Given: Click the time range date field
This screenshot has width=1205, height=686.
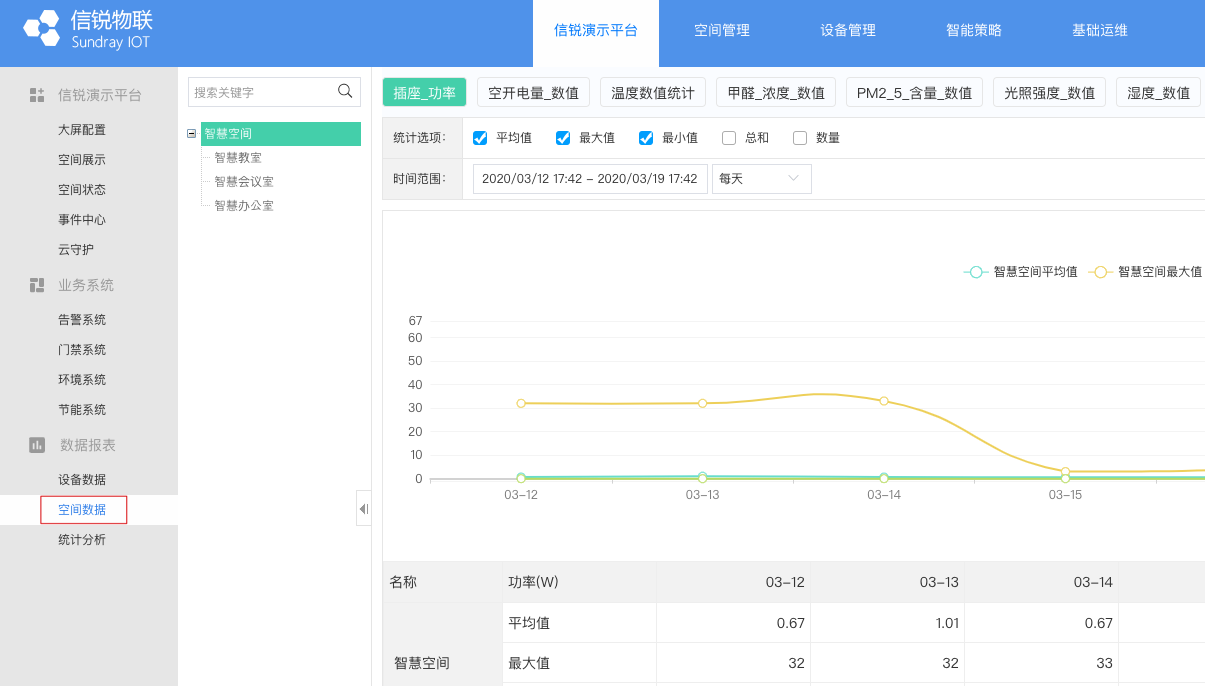Looking at the screenshot, I should (x=590, y=178).
